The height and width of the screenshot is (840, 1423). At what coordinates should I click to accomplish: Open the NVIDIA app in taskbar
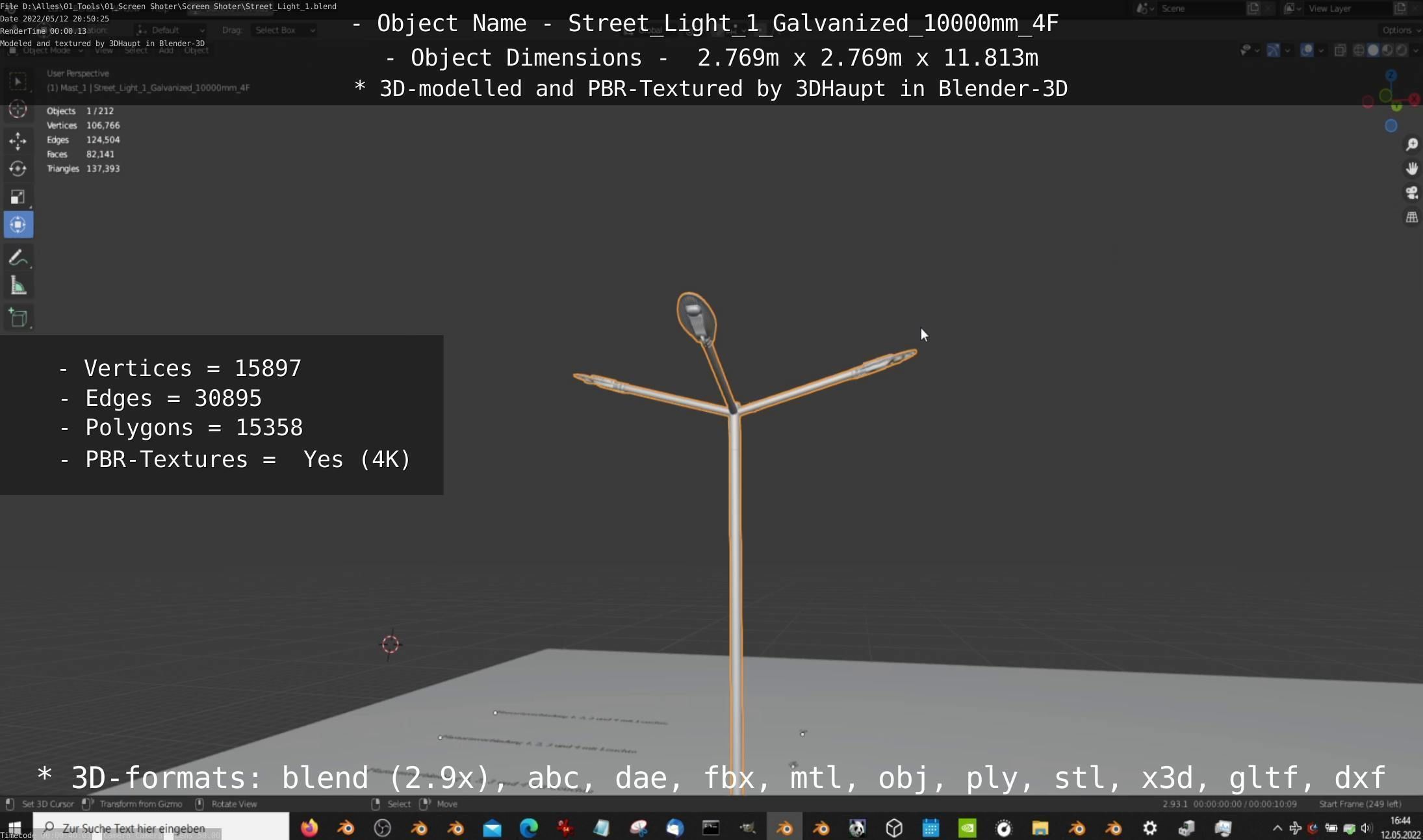coord(968,828)
